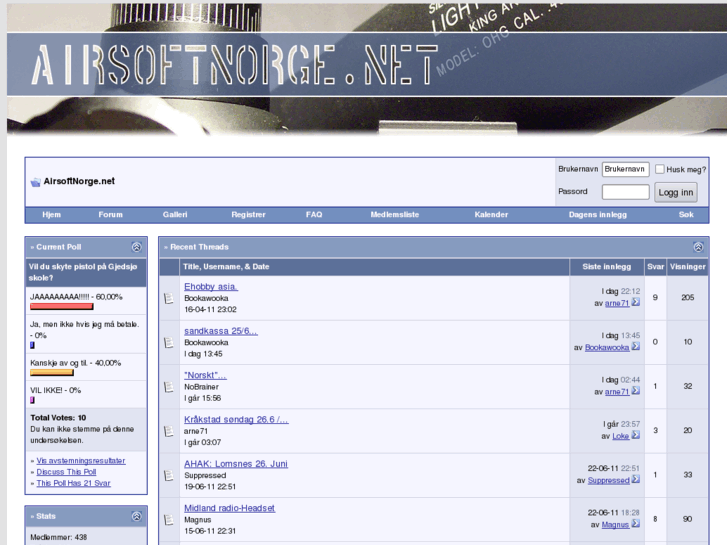Open the "Norskt"... thread
Screen dimensions: 727x545
[x=205, y=375]
